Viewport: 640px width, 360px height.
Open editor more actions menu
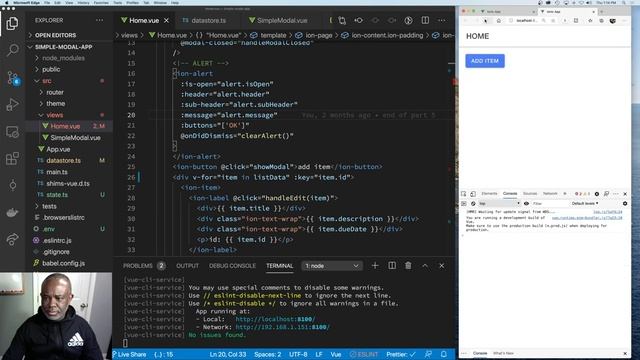click(x=442, y=20)
